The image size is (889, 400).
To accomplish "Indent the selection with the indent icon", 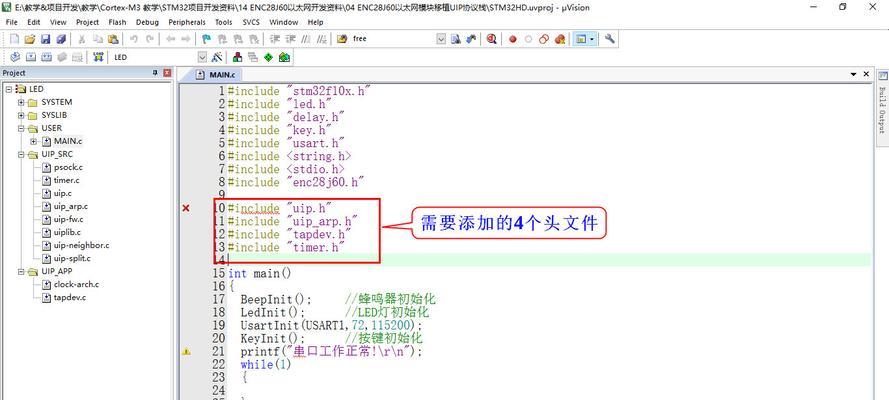I will (x=274, y=39).
